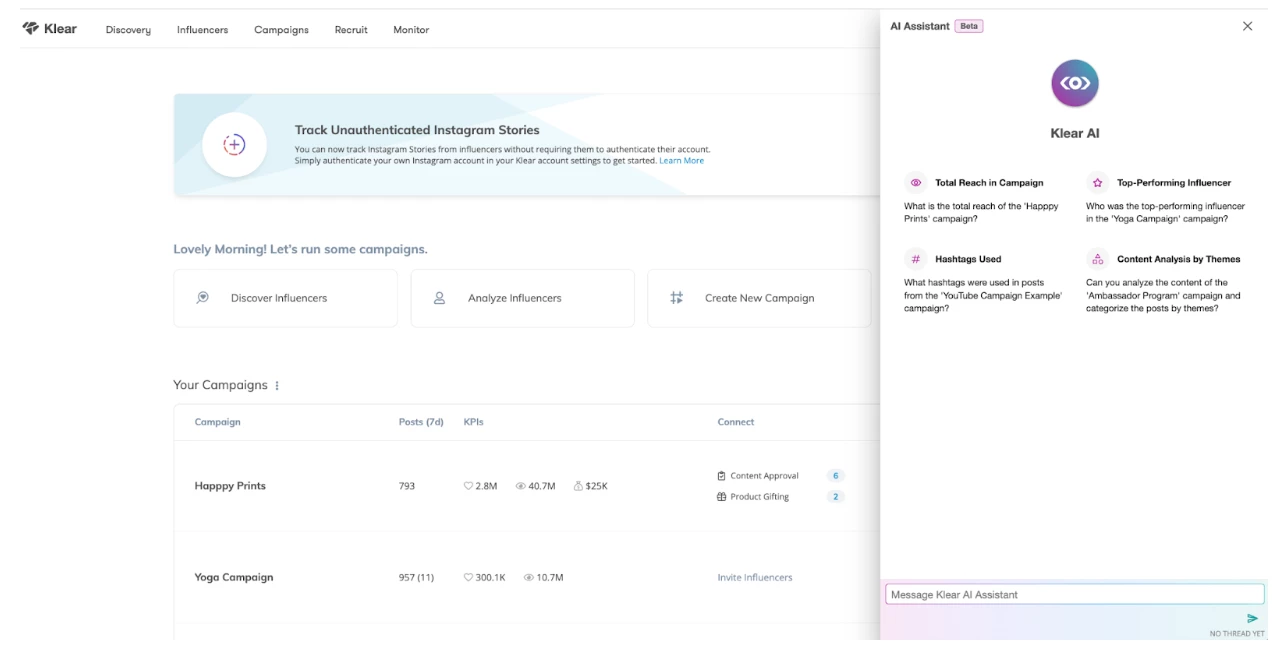The image size is (1282, 652).
Task: Click the Discover Influencers magnifier icon
Action: pos(203,297)
